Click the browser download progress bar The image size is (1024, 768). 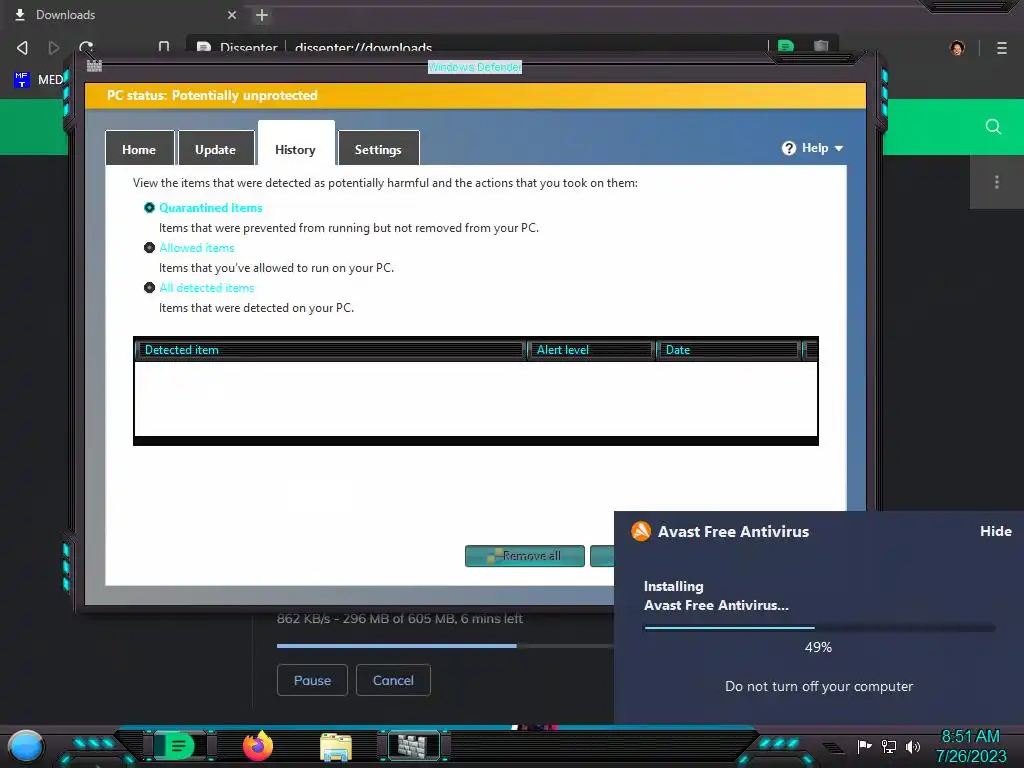tap(444, 646)
